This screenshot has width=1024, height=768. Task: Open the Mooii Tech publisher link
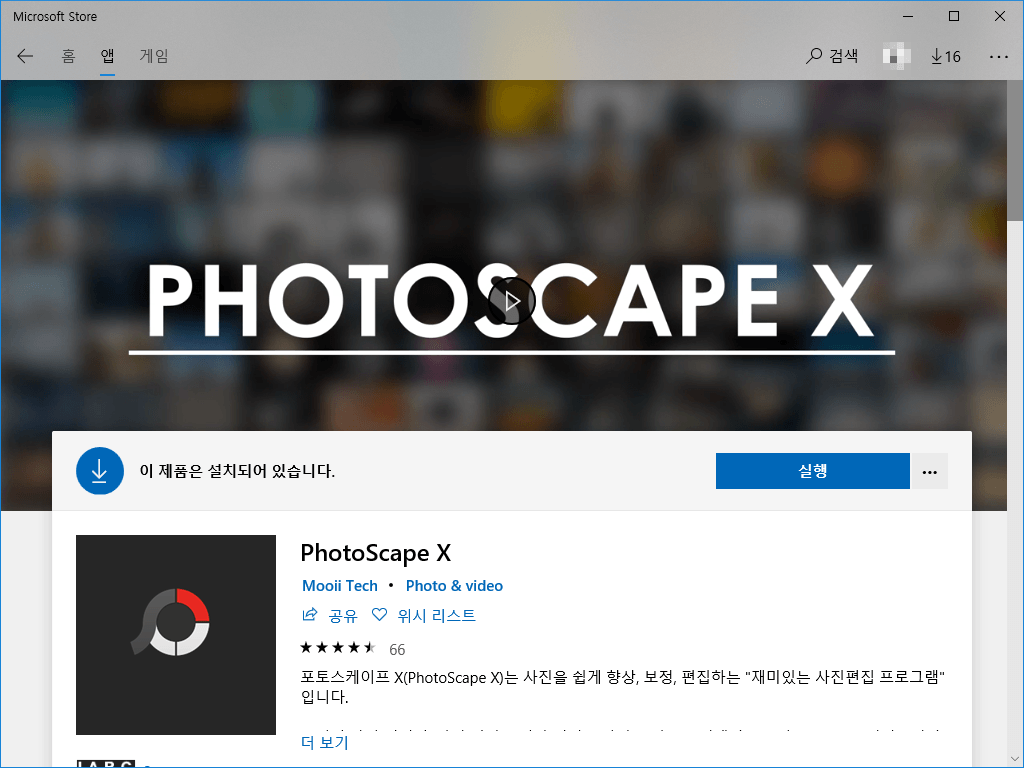point(340,586)
